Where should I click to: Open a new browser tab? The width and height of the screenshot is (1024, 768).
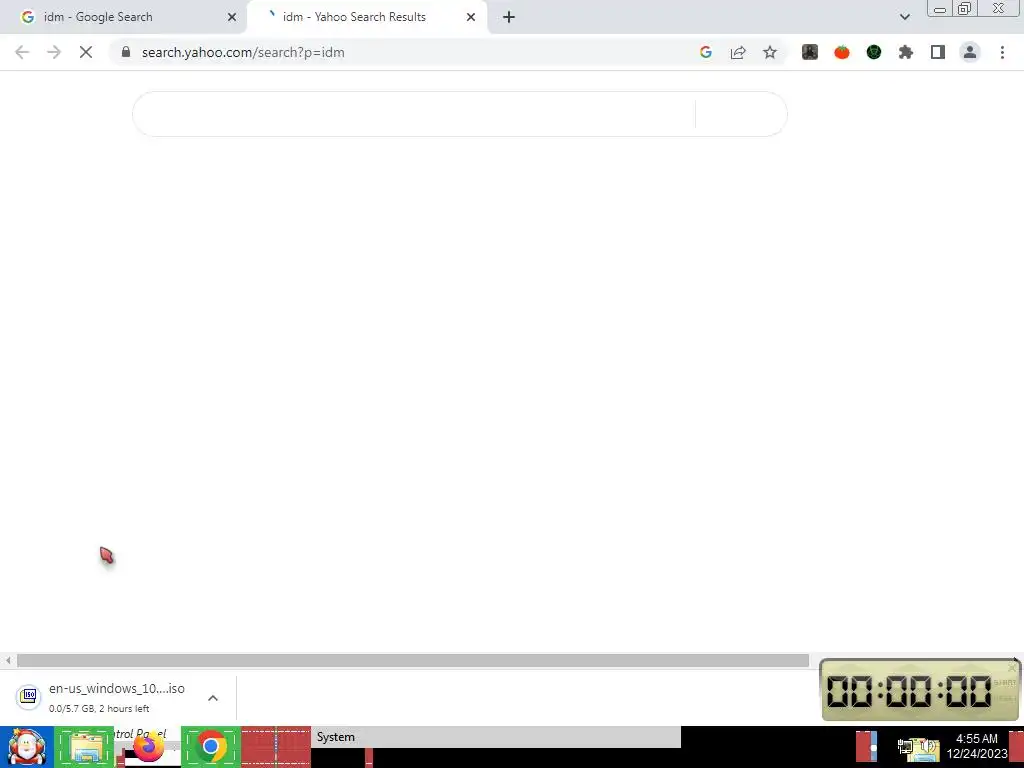(509, 17)
